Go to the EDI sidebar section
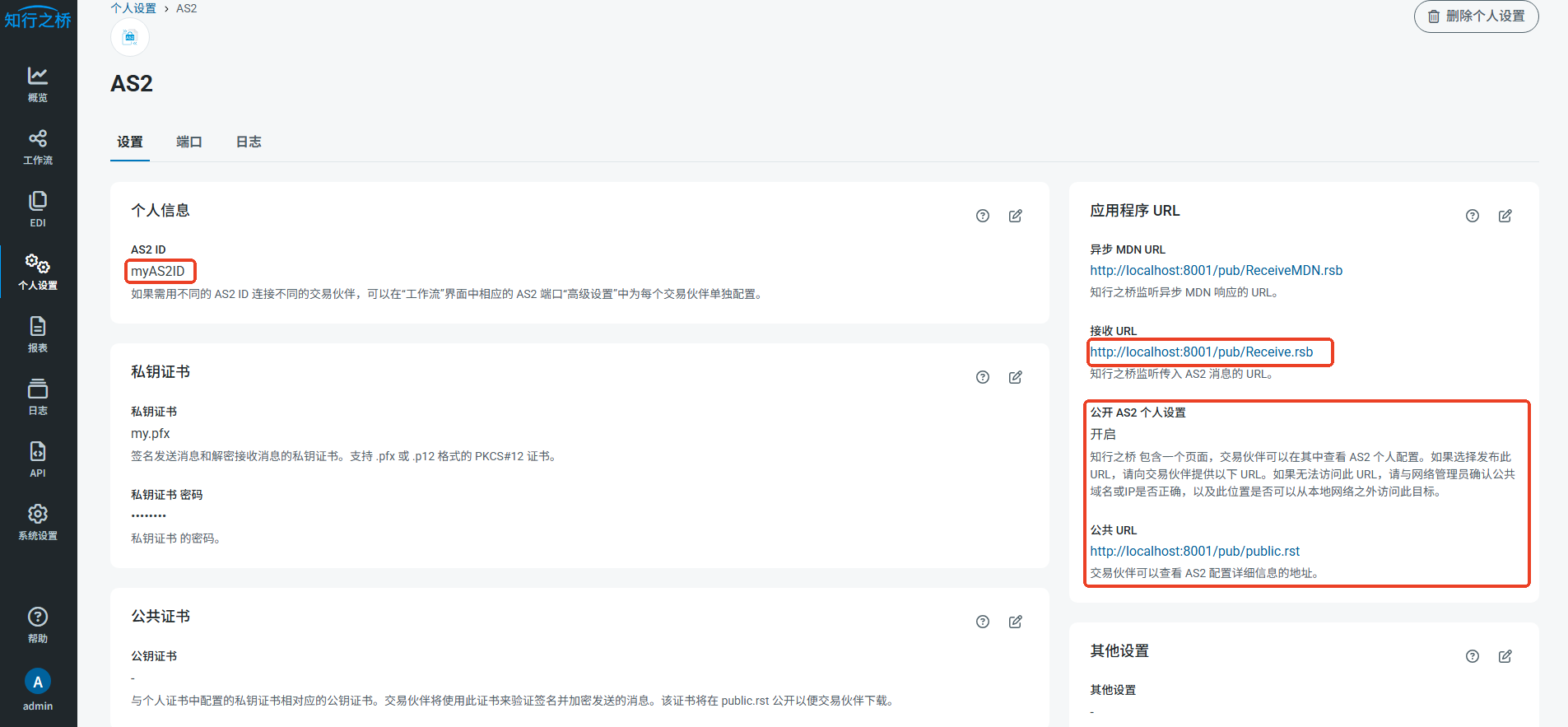 click(x=38, y=209)
